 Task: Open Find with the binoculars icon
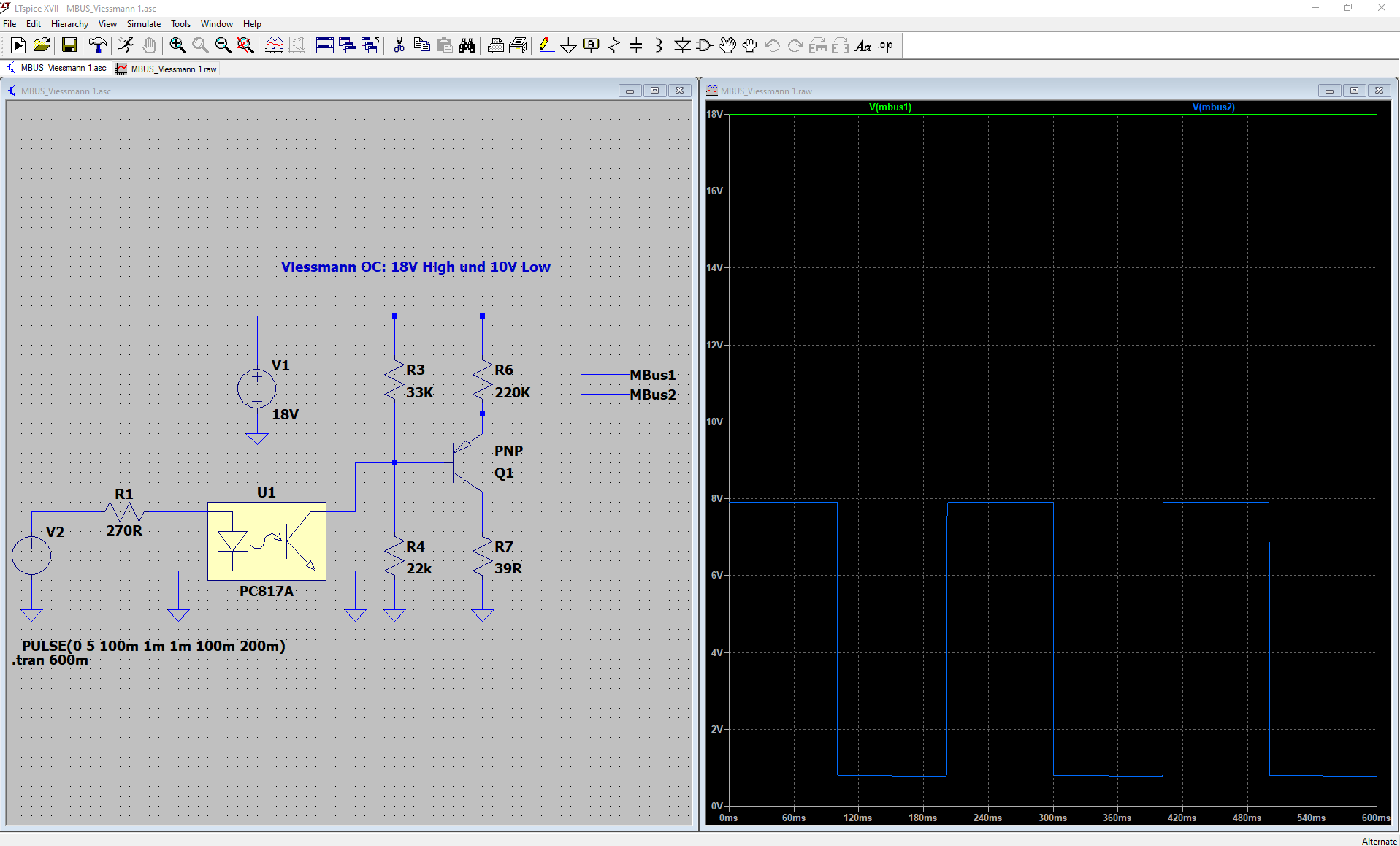467,45
